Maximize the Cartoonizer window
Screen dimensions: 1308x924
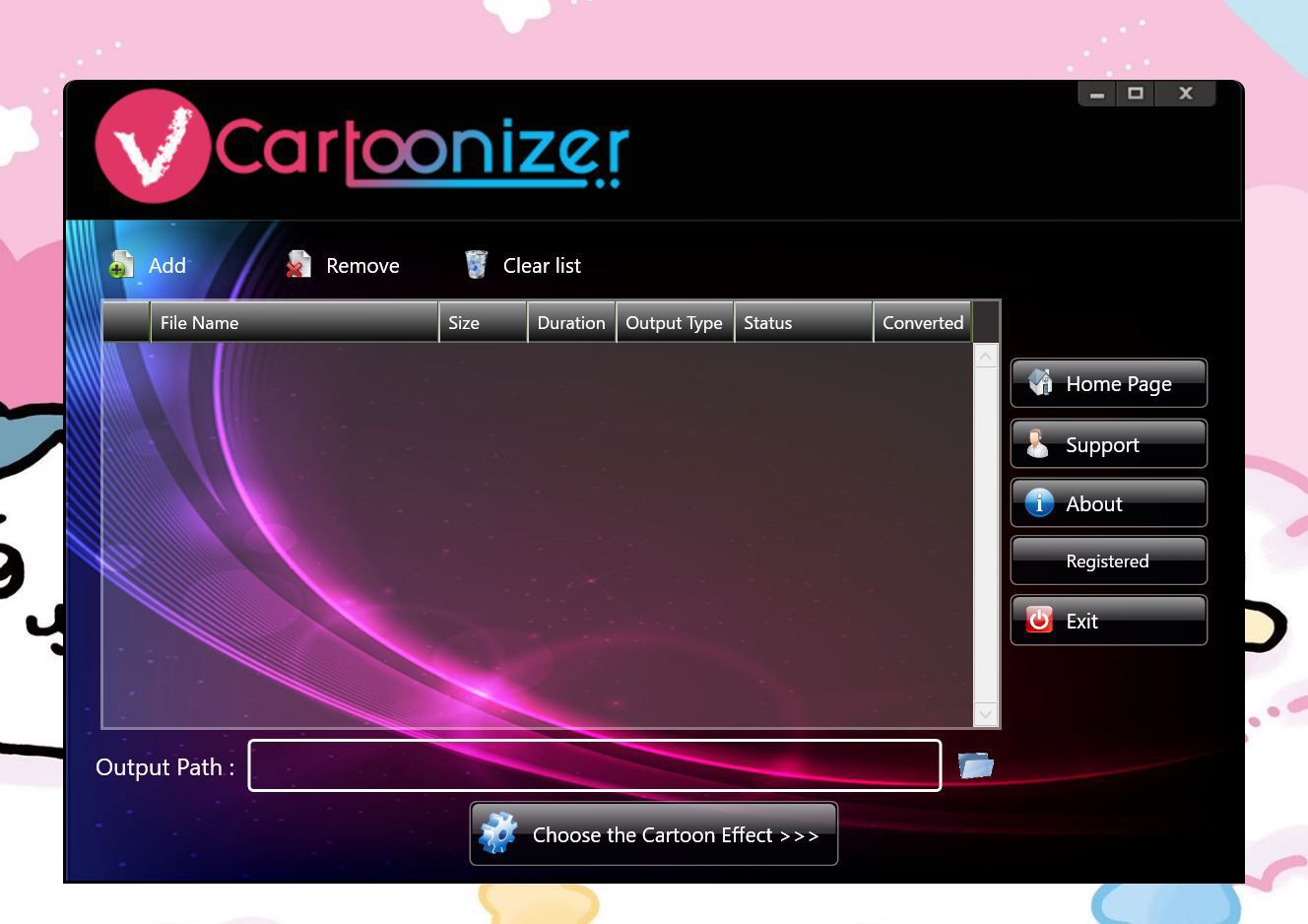[1136, 94]
